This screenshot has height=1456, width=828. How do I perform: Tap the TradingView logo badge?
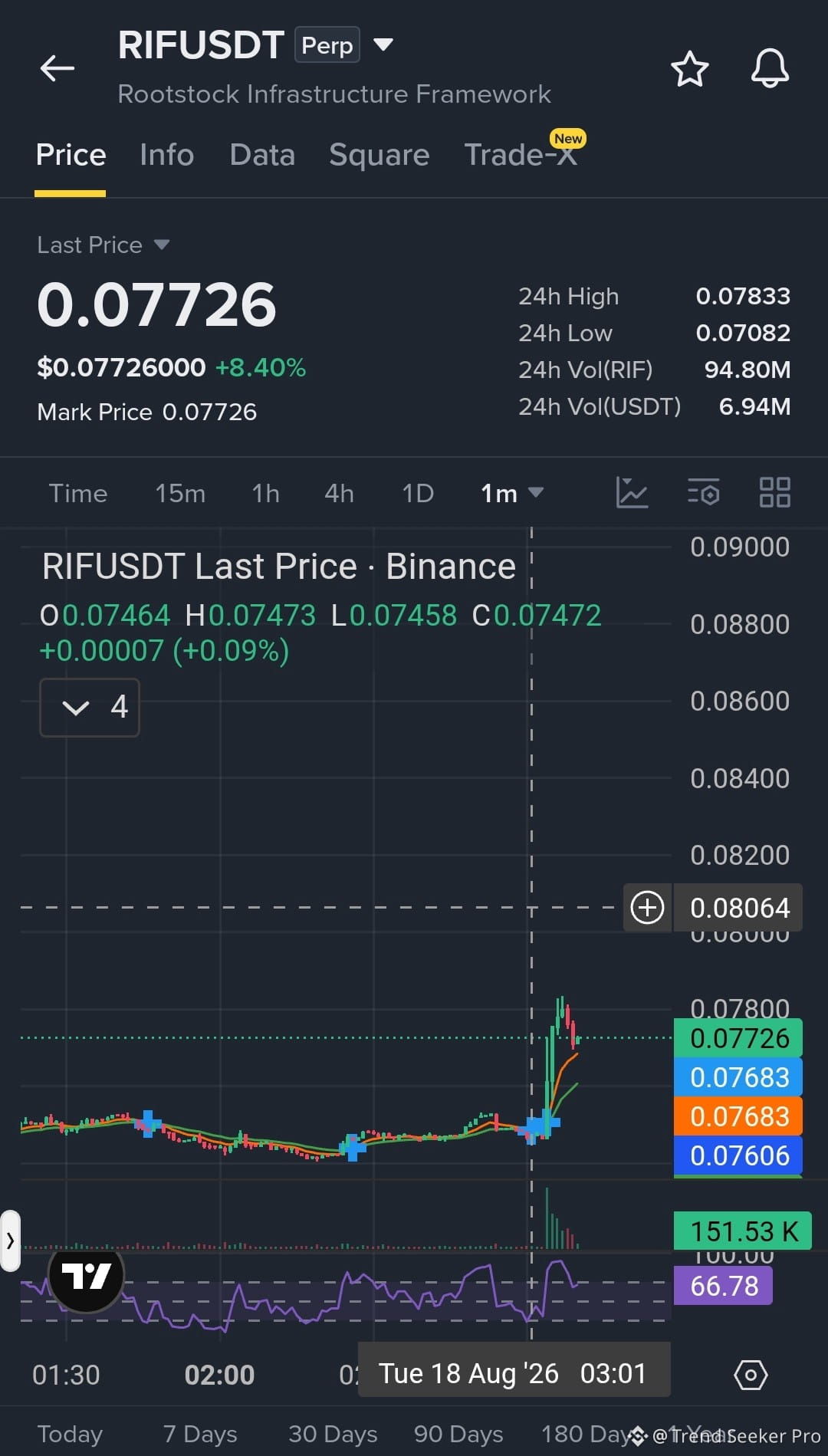tap(86, 1277)
